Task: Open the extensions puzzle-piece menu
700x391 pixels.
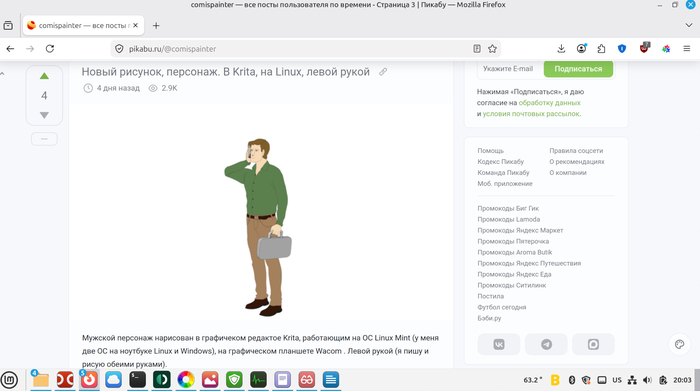Action: click(x=601, y=49)
